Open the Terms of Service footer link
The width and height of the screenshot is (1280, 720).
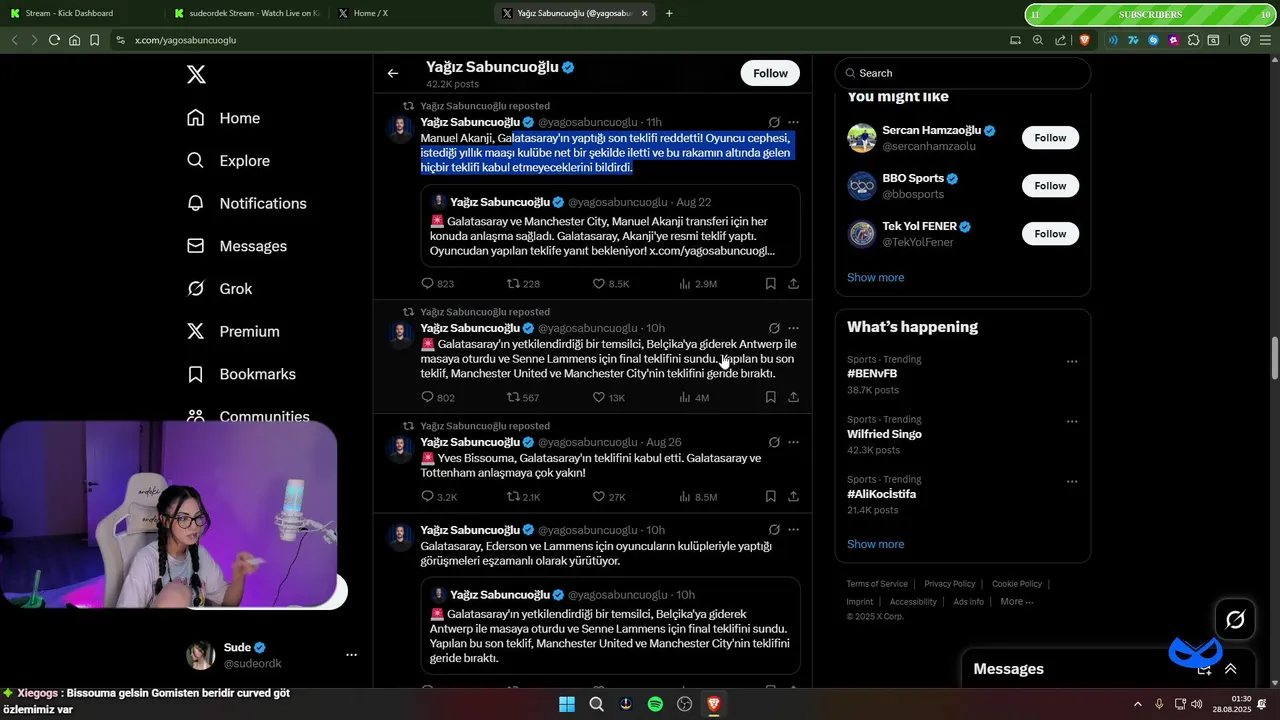pyautogui.click(x=877, y=584)
